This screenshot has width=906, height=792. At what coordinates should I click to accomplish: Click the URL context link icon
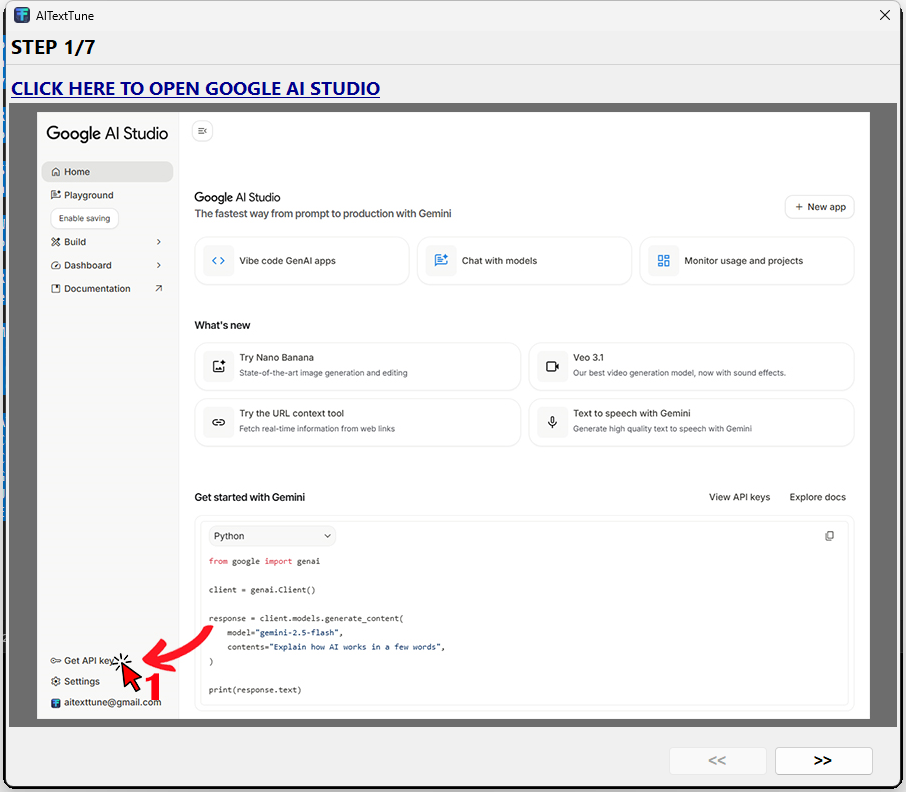[218, 422]
